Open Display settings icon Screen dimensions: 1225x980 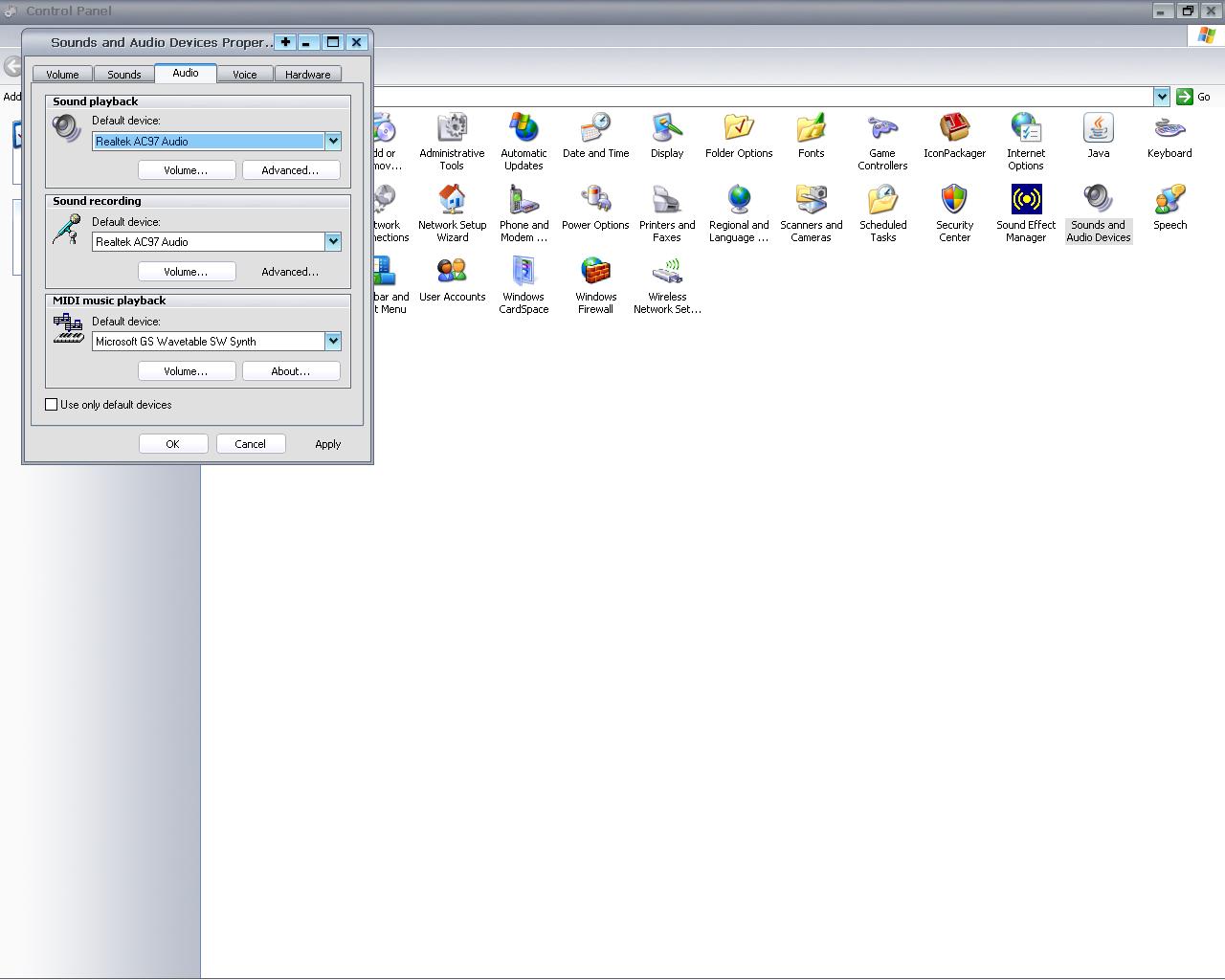[667, 135]
